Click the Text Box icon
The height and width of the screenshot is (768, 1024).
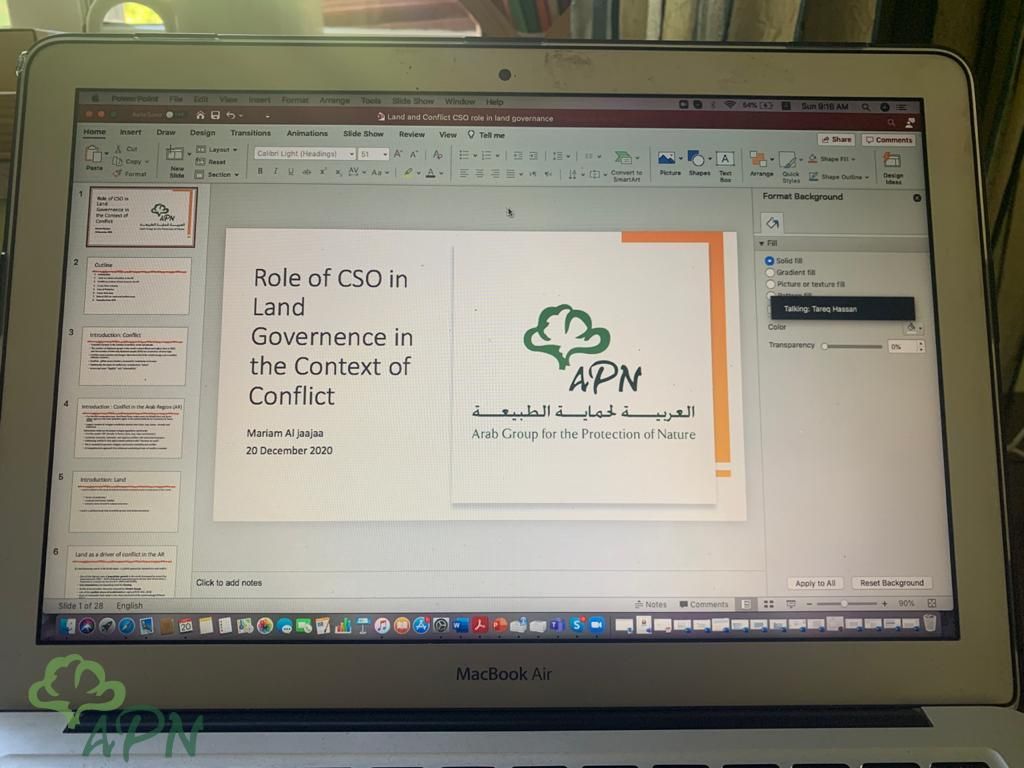point(724,159)
